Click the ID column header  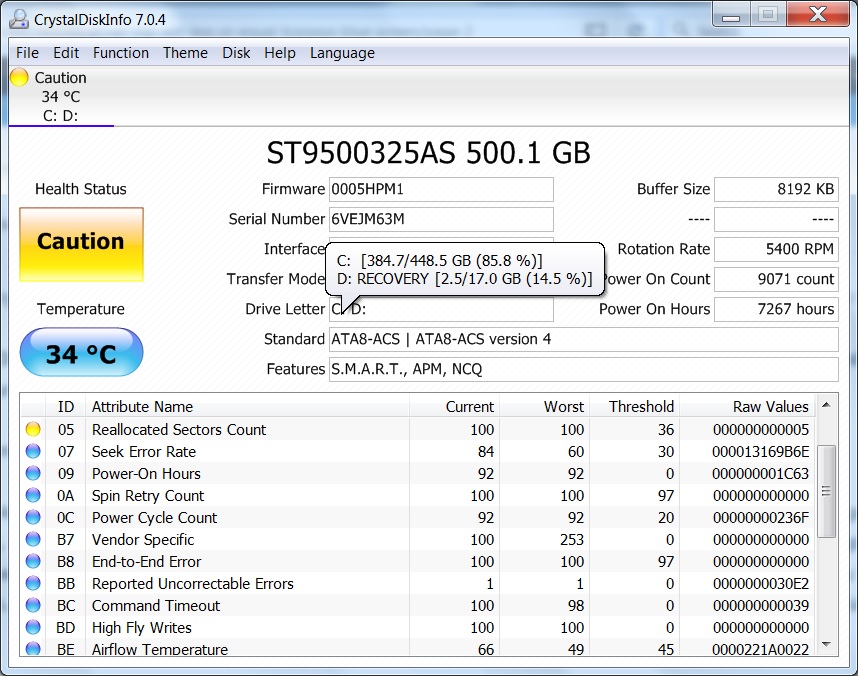point(66,406)
